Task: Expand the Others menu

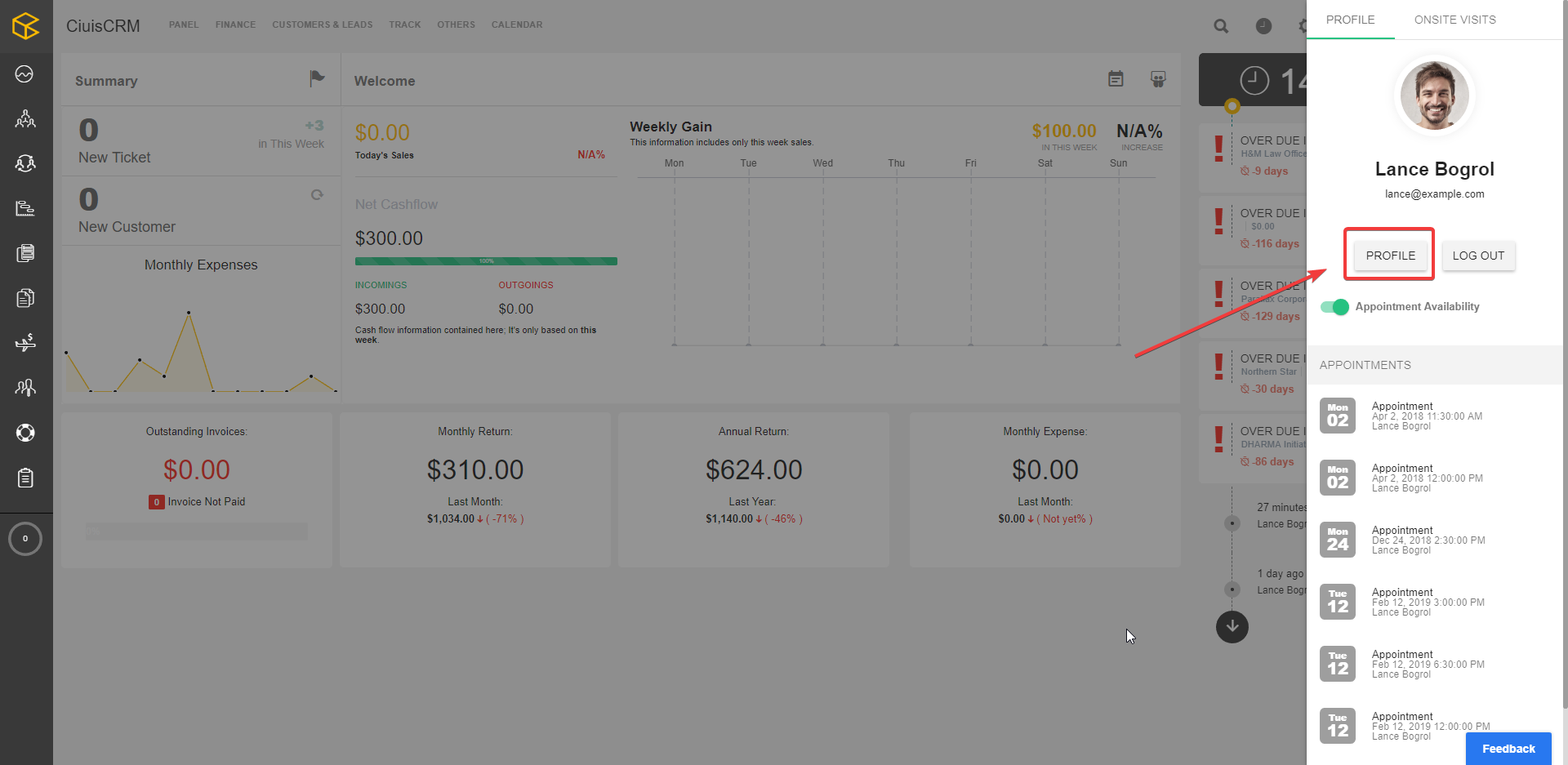Action: click(456, 24)
